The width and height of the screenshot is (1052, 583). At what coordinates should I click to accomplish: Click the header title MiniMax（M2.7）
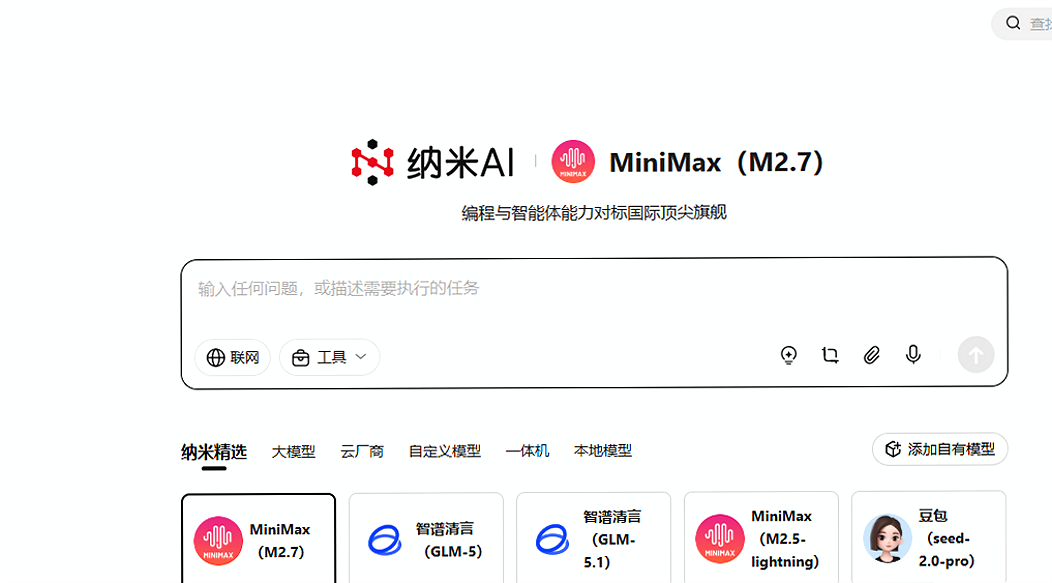tap(717, 162)
